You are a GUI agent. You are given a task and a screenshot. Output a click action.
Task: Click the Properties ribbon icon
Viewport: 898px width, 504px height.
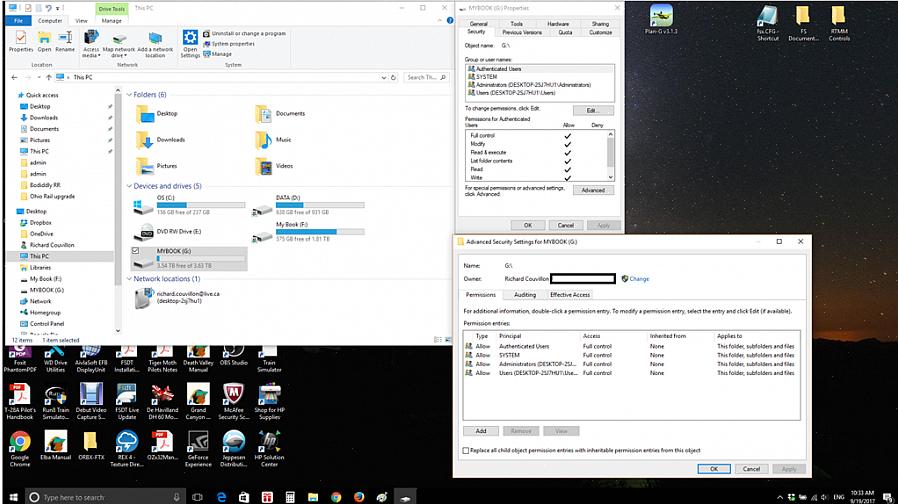click(20, 37)
